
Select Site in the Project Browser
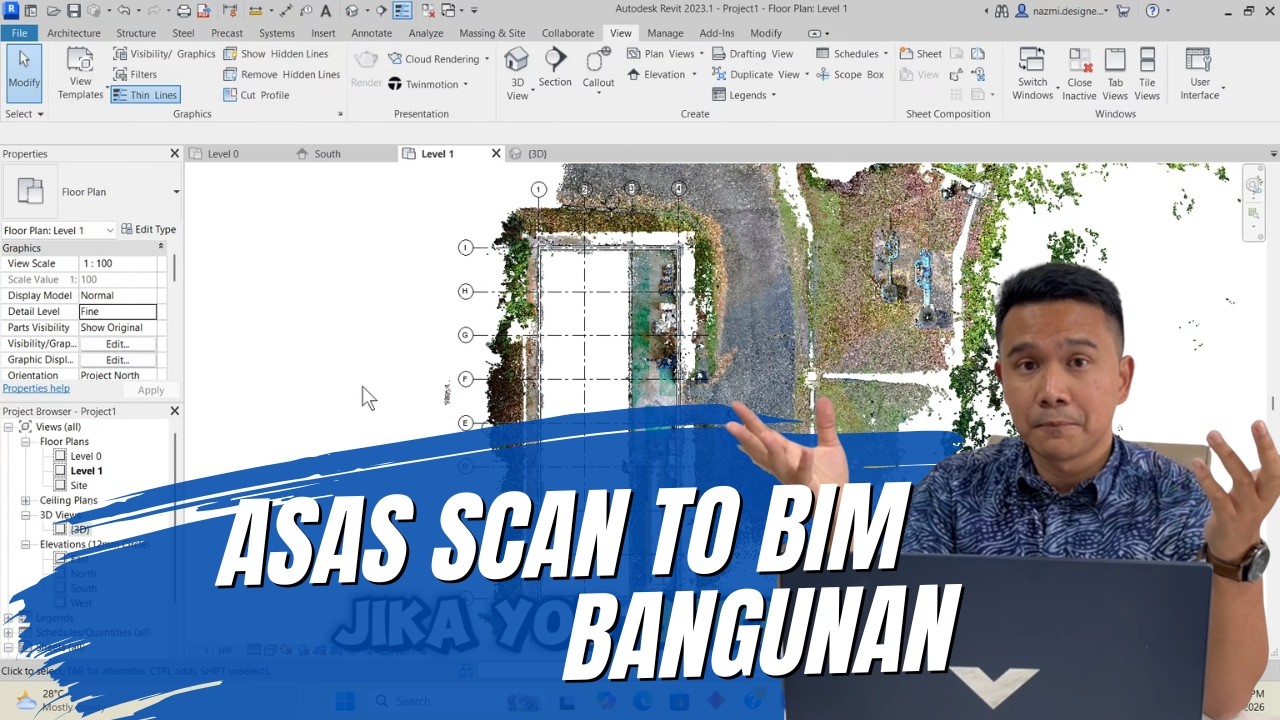tap(78, 486)
